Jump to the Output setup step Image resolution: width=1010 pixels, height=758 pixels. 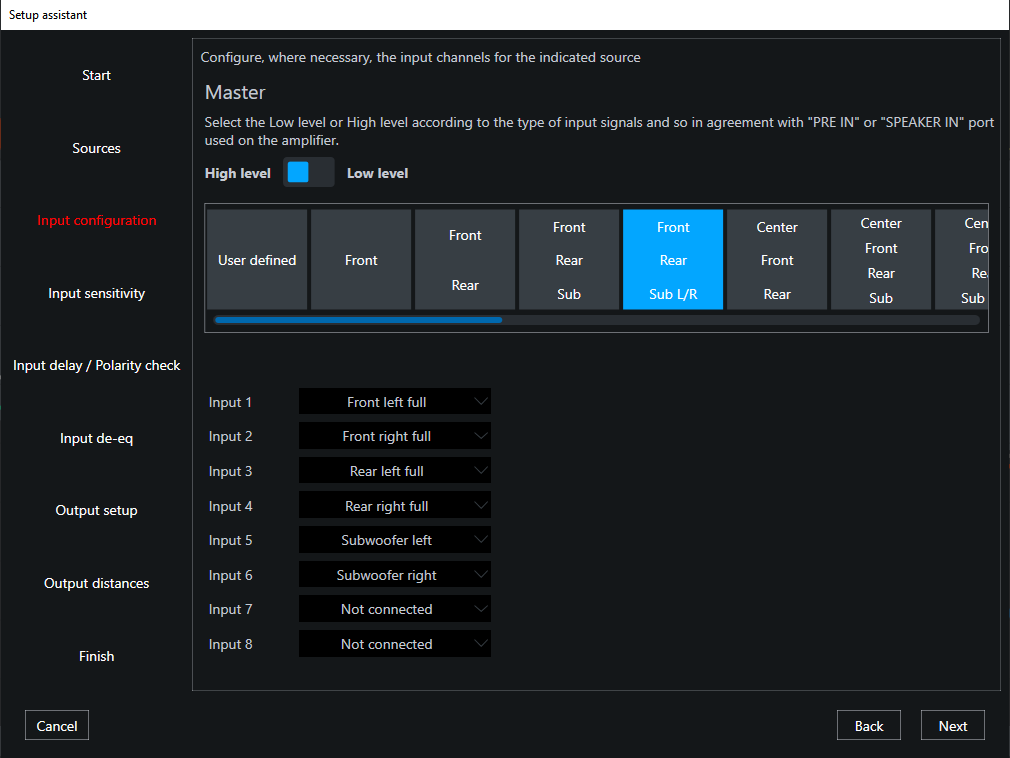(x=96, y=510)
